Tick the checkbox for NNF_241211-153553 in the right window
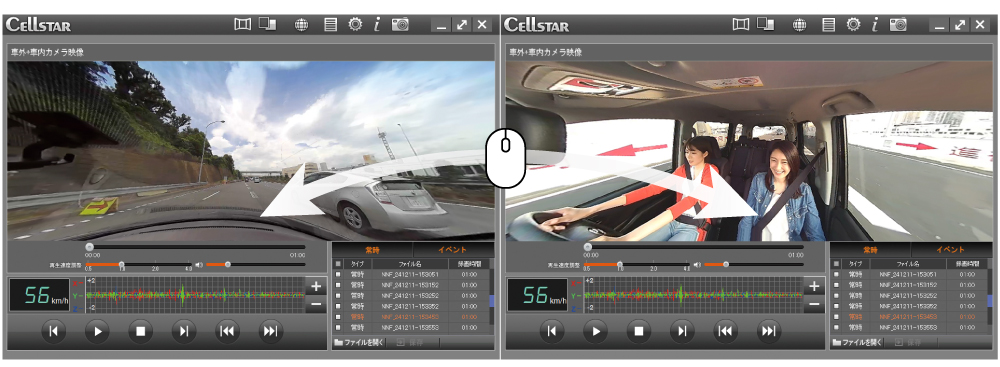Screen dimensions: 1000x367 835,327
